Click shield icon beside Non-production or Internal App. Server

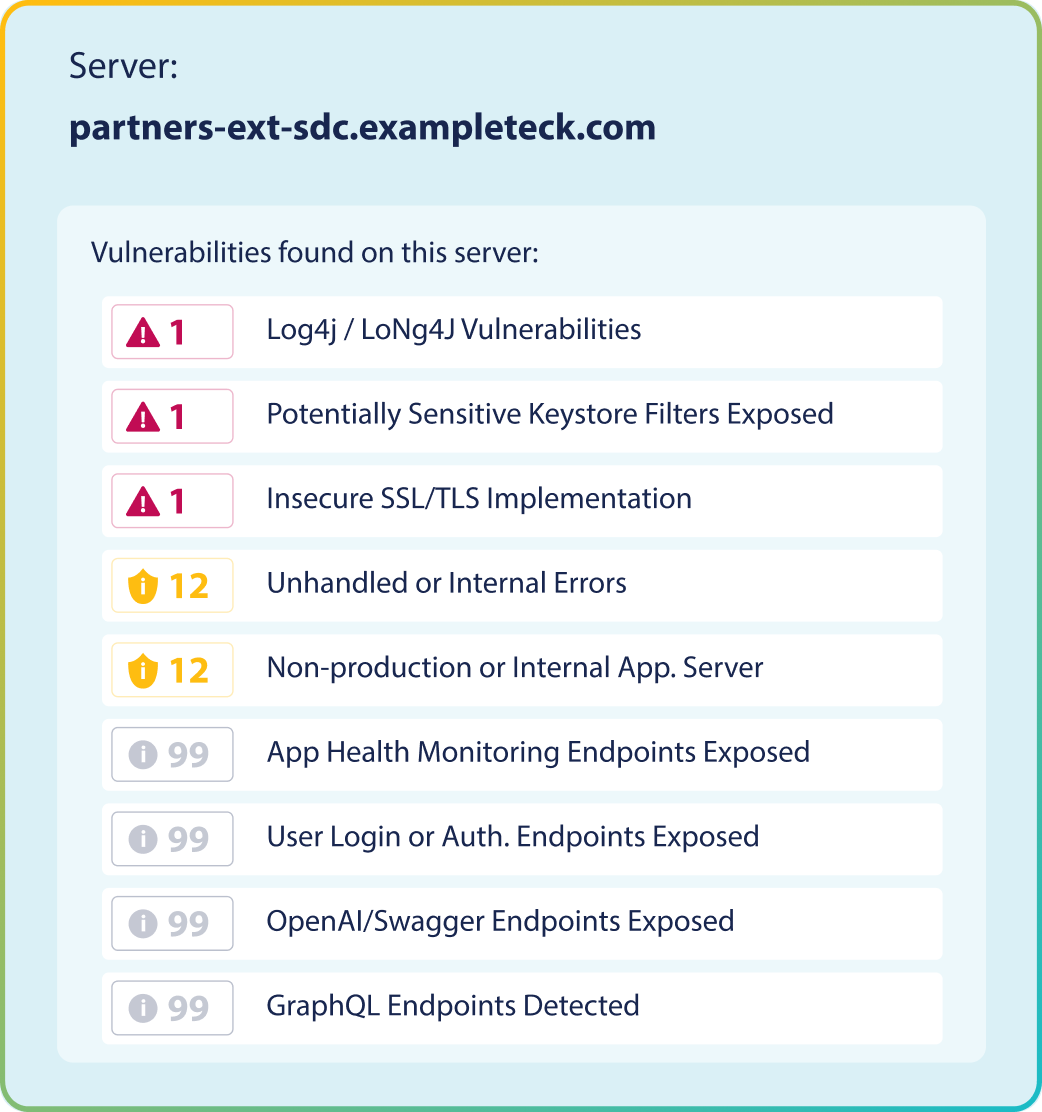(x=144, y=670)
